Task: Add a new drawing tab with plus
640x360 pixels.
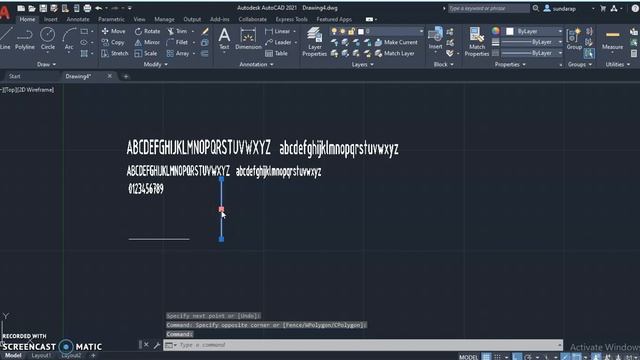Action: pos(126,76)
